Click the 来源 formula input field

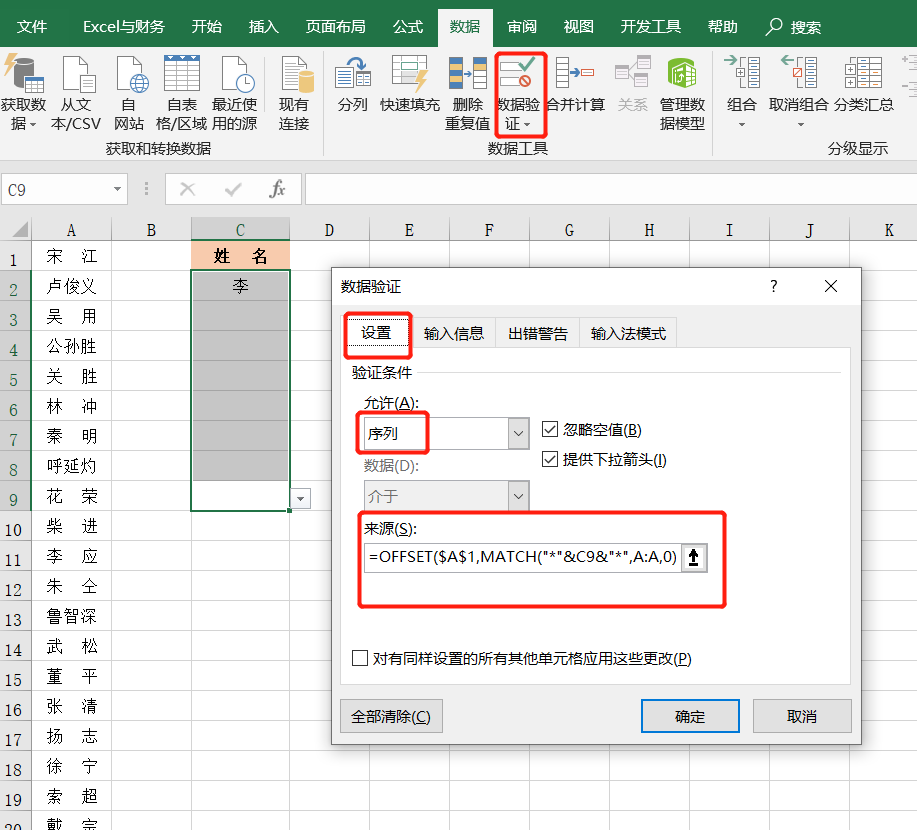[522, 557]
